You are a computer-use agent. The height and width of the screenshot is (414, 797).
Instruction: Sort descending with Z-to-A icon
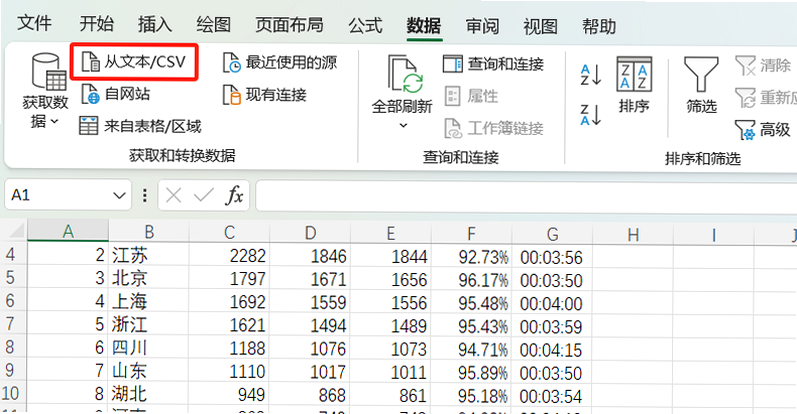(x=591, y=114)
